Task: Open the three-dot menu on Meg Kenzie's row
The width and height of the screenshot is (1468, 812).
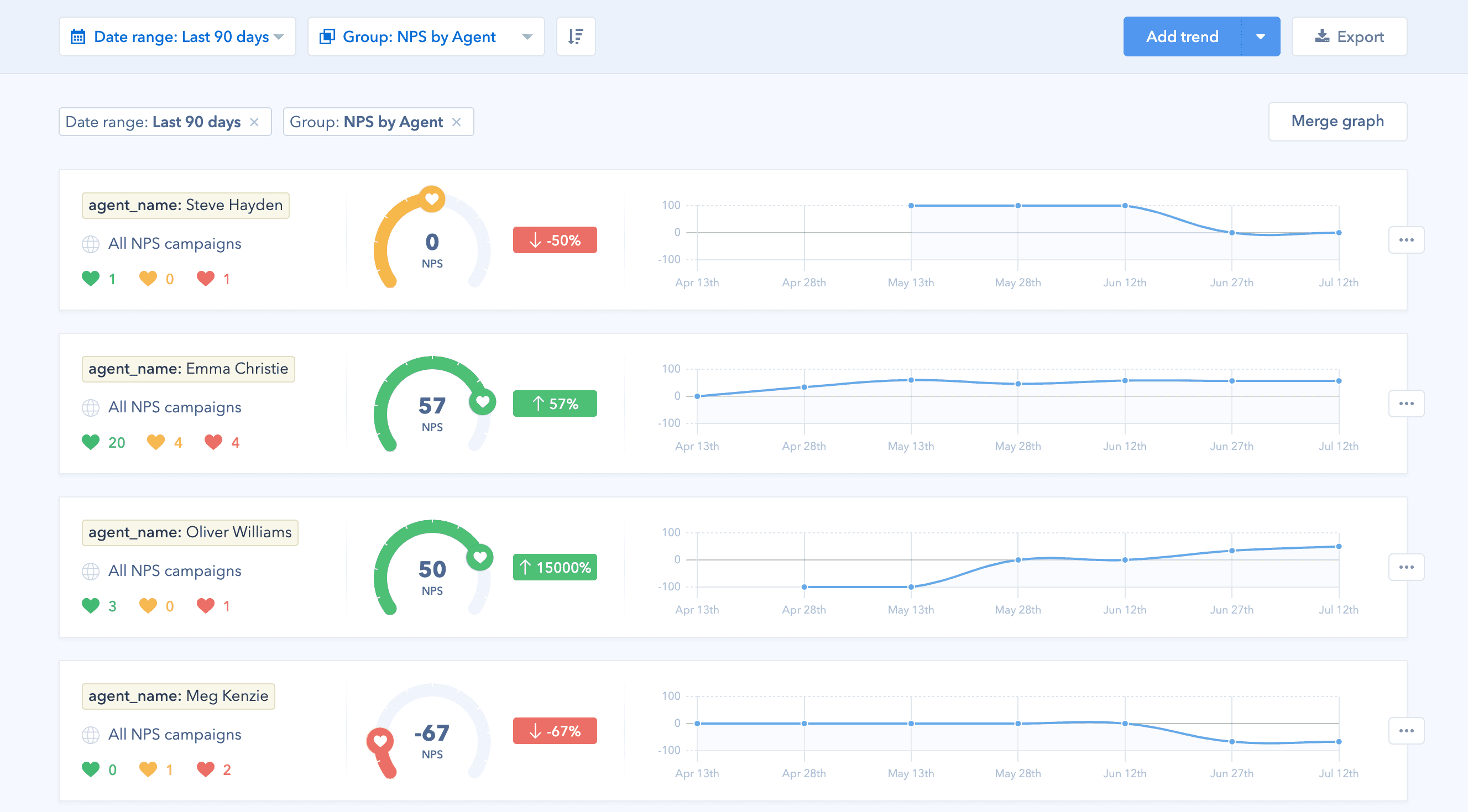Action: pos(1407,731)
